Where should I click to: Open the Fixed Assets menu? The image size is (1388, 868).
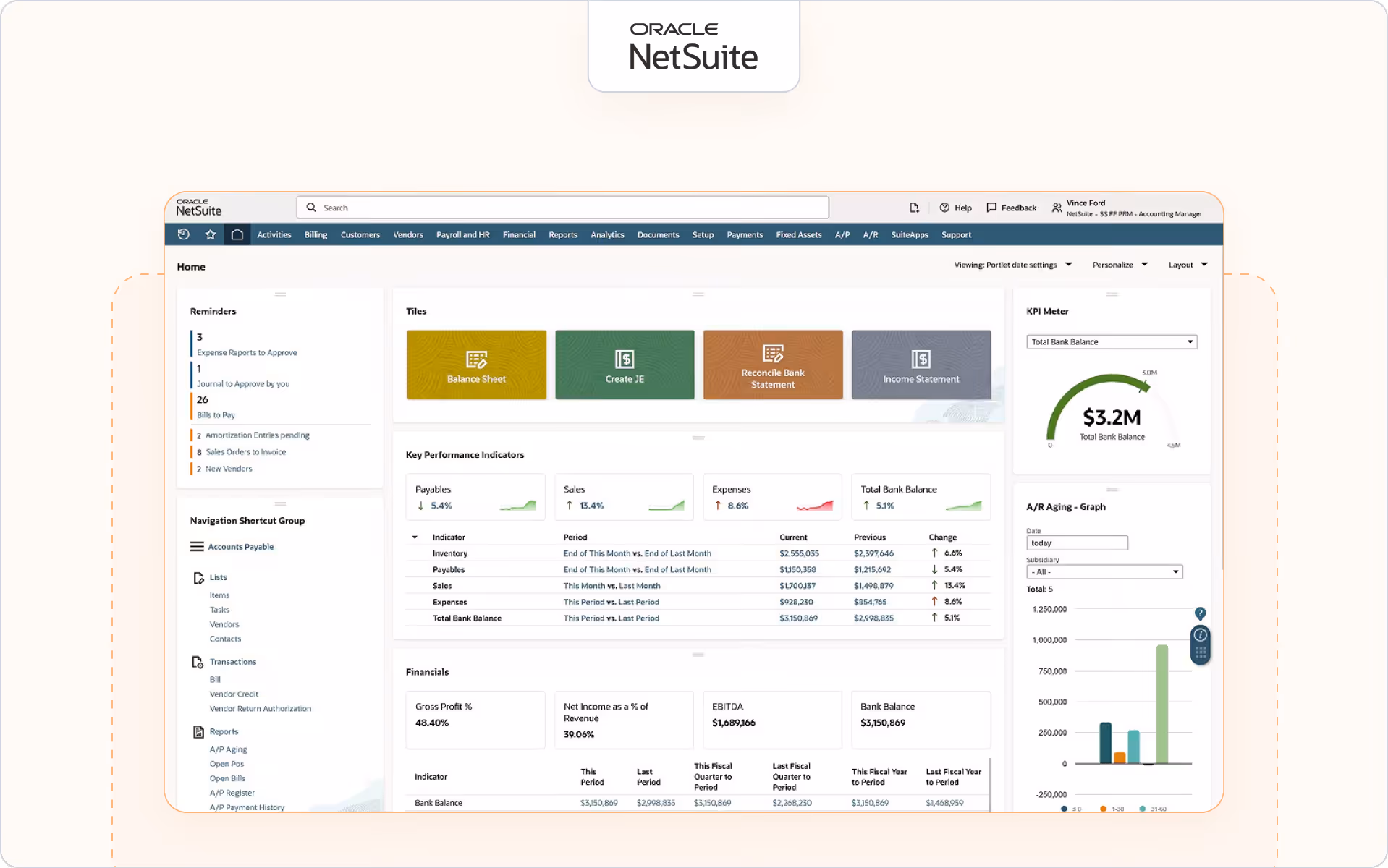(x=799, y=235)
